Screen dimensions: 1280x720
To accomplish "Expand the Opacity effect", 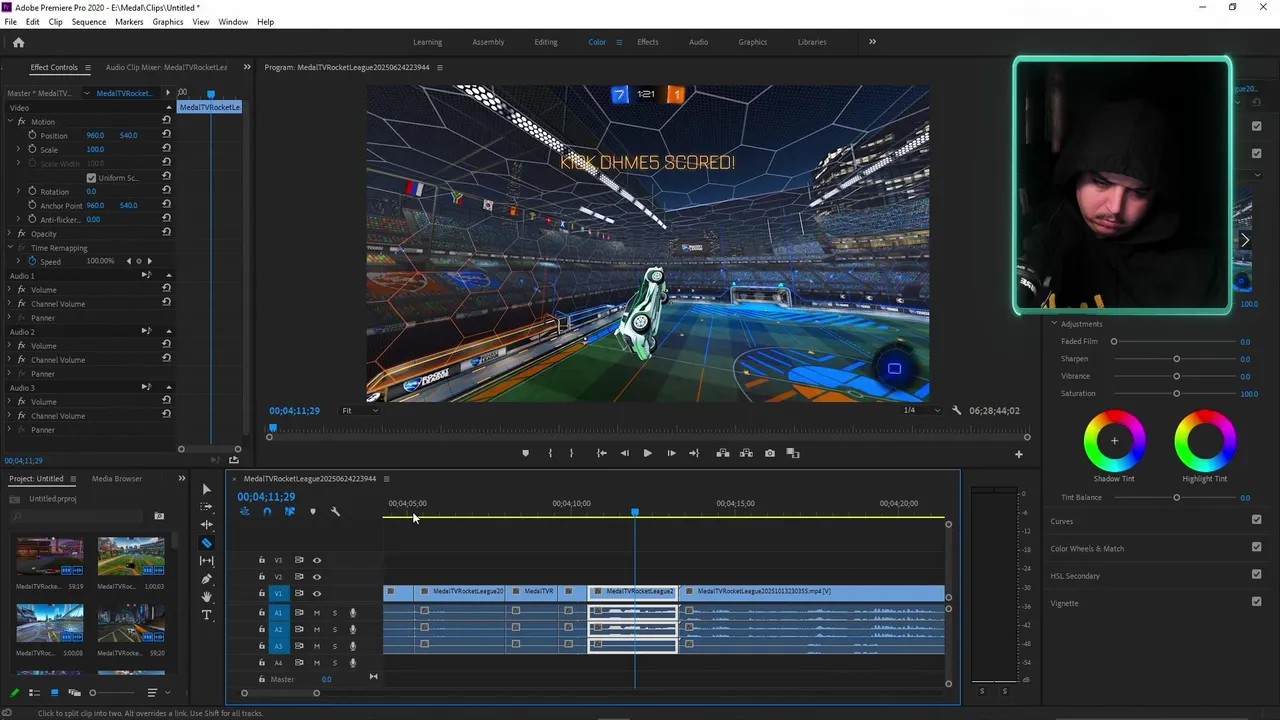I will [10, 234].
